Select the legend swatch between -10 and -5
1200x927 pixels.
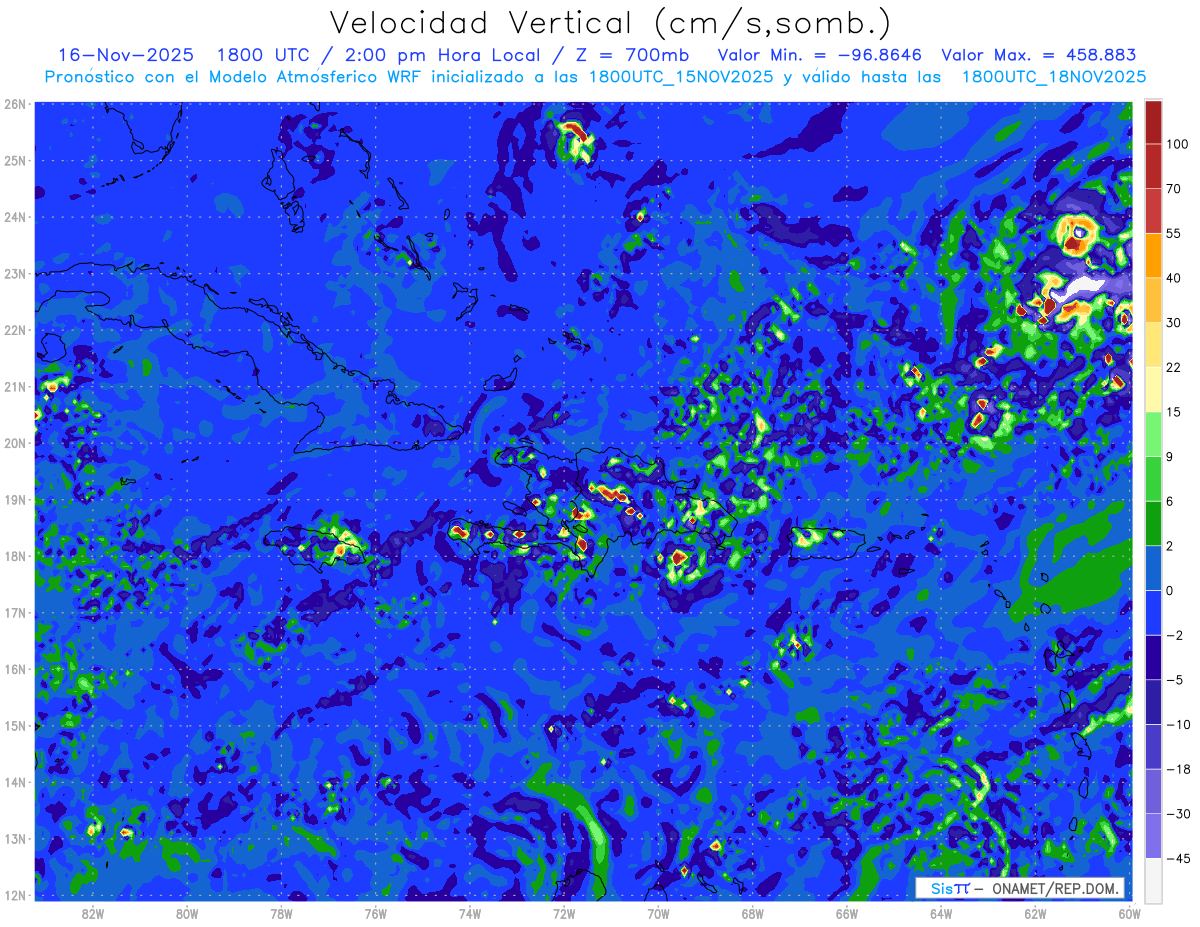click(1153, 701)
